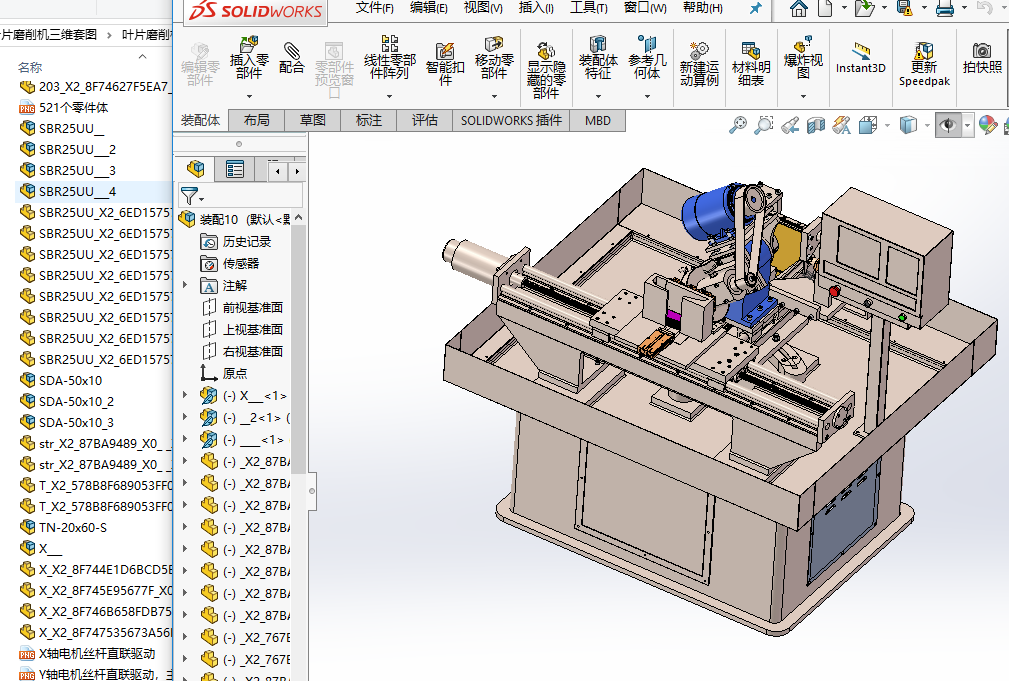Click panel tabs scroll-right arrow
This screenshot has height=681, width=1009.
[297, 171]
